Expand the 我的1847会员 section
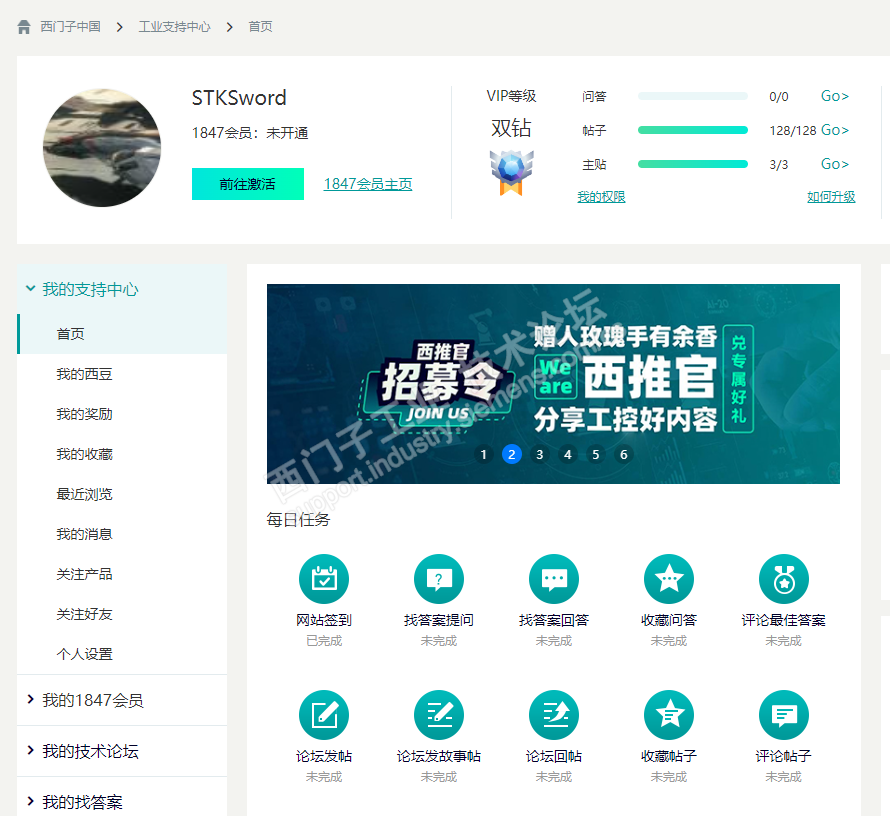 [122, 700]
